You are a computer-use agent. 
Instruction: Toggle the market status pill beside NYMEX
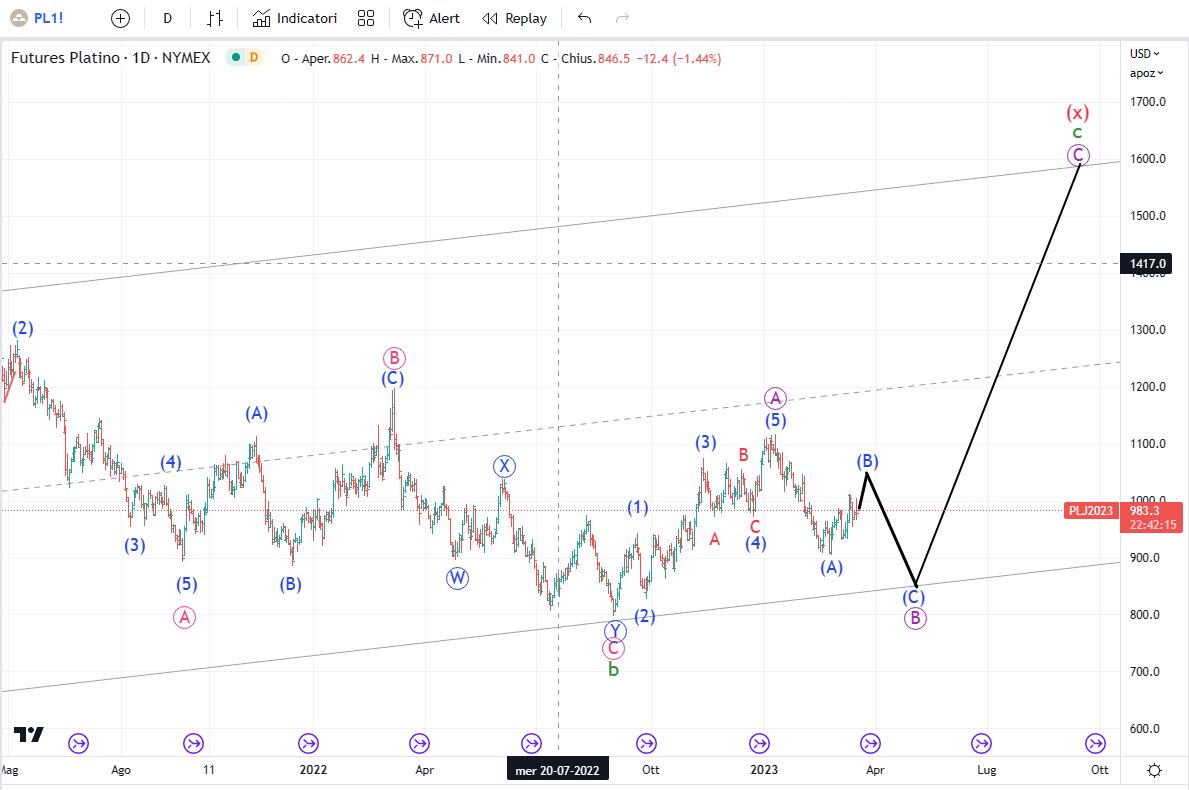click(x=245, y=58)
